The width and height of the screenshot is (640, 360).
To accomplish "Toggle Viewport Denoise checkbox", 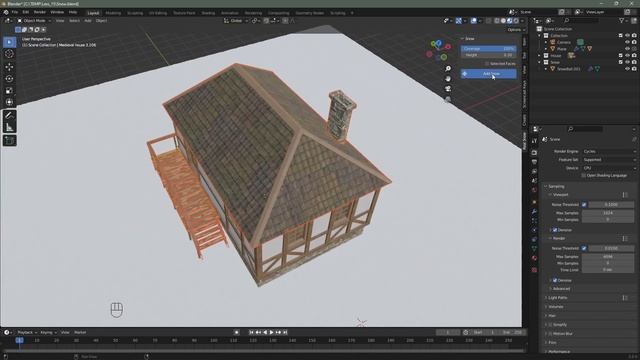I will point(555,230).
